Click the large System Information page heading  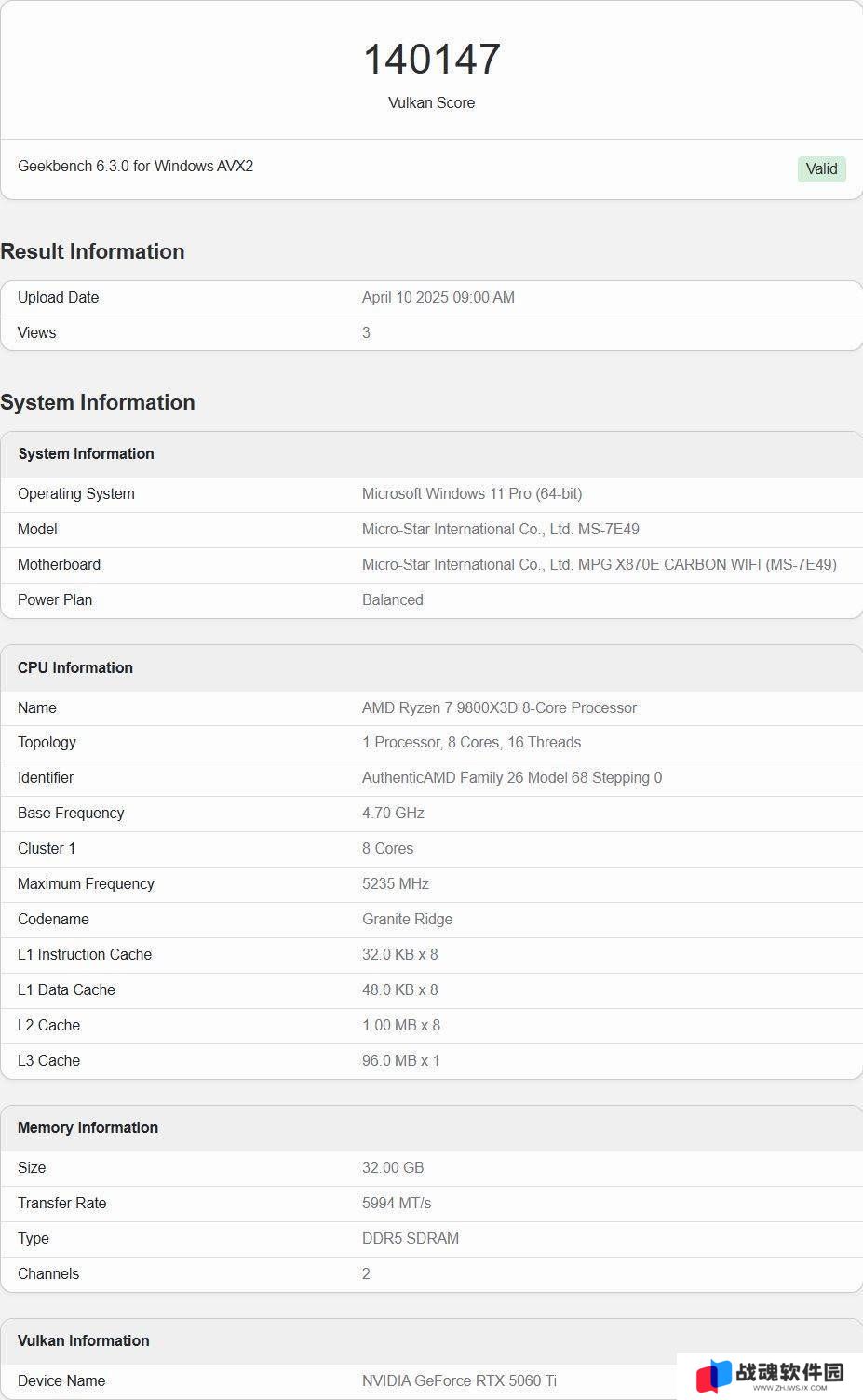pos(98,402)
